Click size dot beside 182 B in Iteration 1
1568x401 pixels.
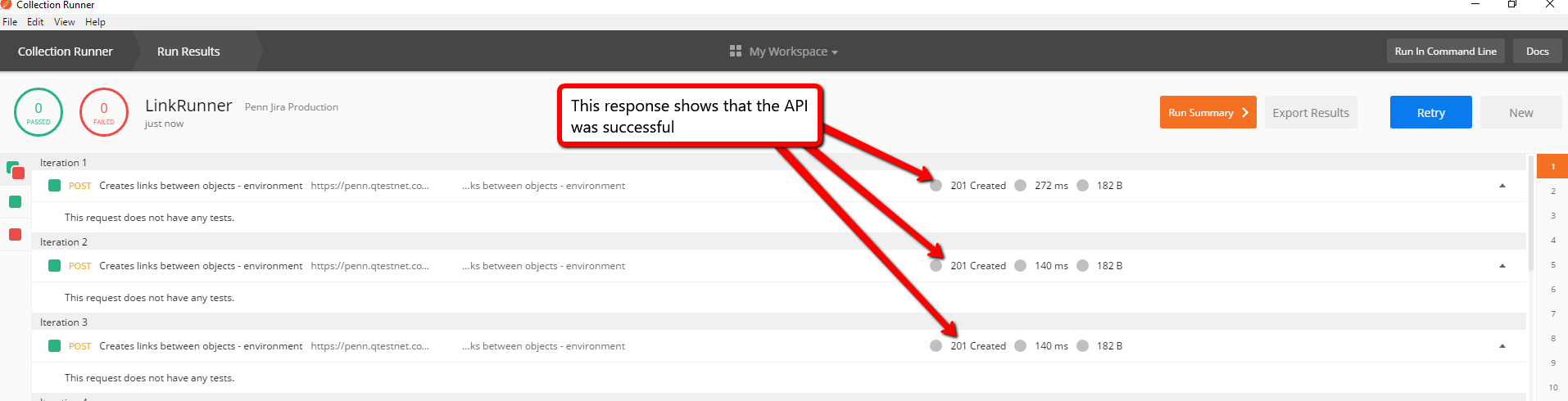point(1082,186)
